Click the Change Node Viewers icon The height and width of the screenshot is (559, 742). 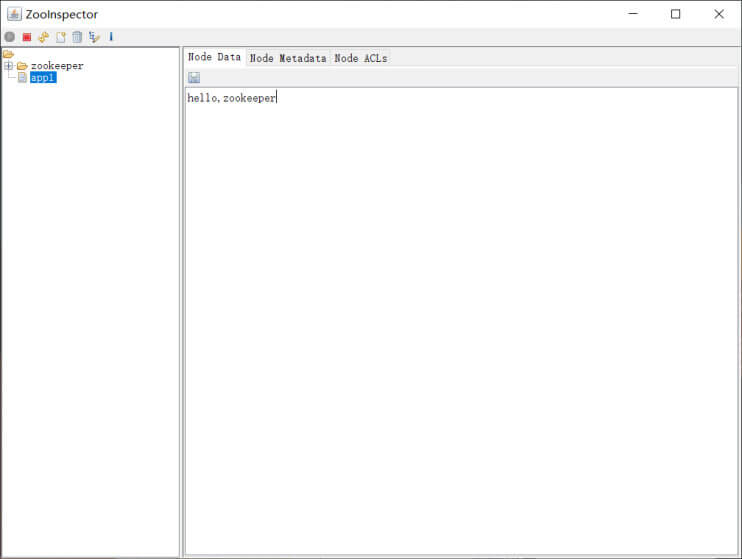[94, 37]
